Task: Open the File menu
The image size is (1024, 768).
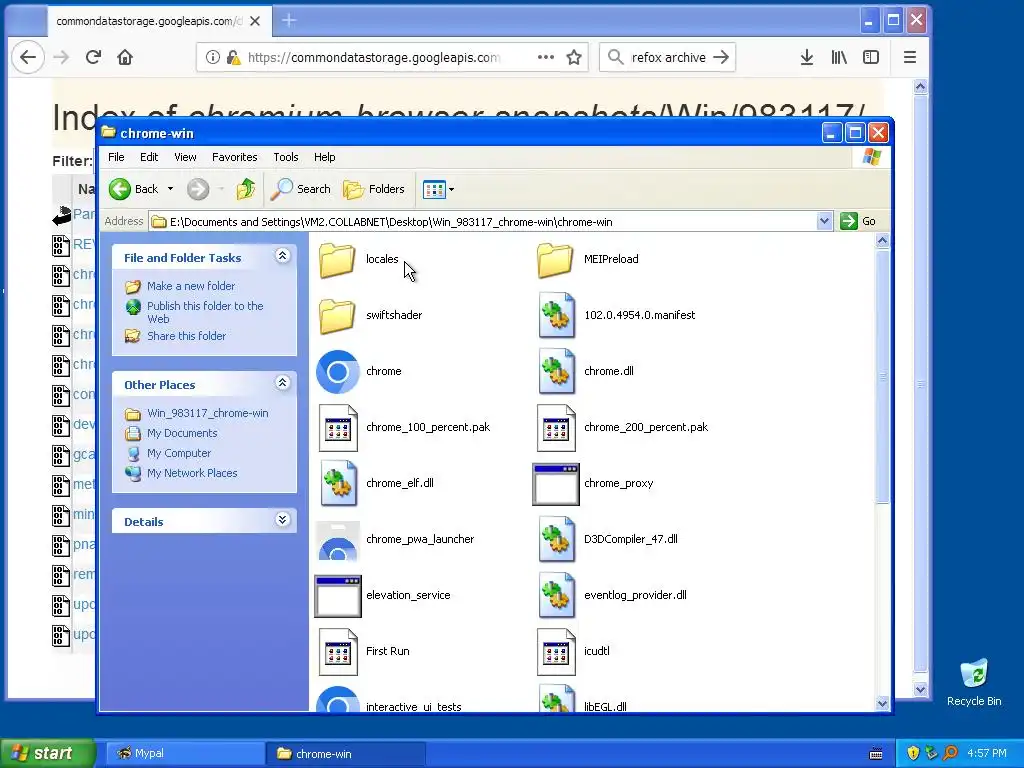Action: [116, 157]
